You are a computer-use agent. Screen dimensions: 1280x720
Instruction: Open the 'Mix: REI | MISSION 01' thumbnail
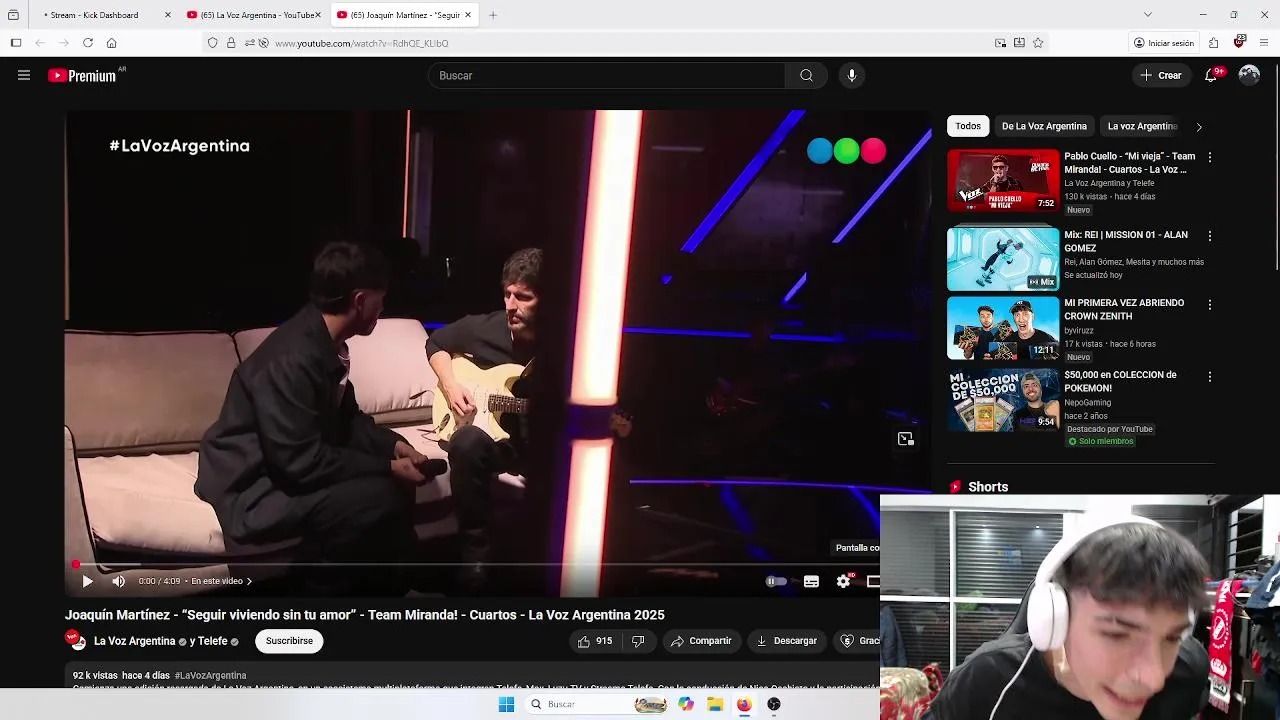click(1003, 259)
